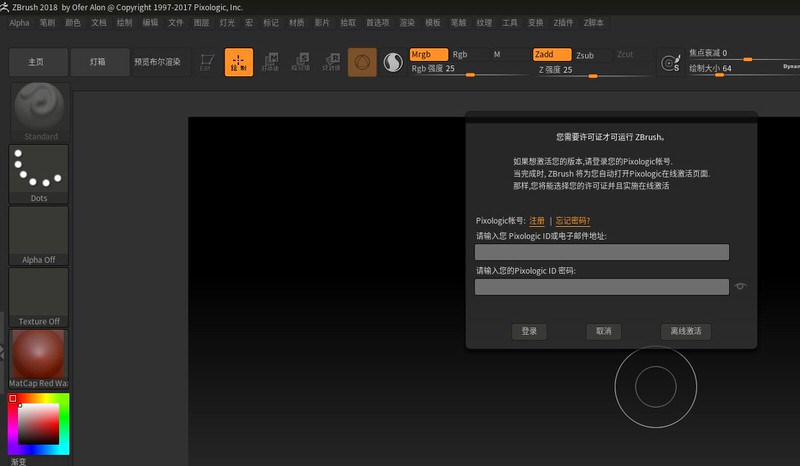Image resolution: width=800 pixels, height=466 pixels.
Task: Open the 笔刷 menu
Action: point(47,23)
